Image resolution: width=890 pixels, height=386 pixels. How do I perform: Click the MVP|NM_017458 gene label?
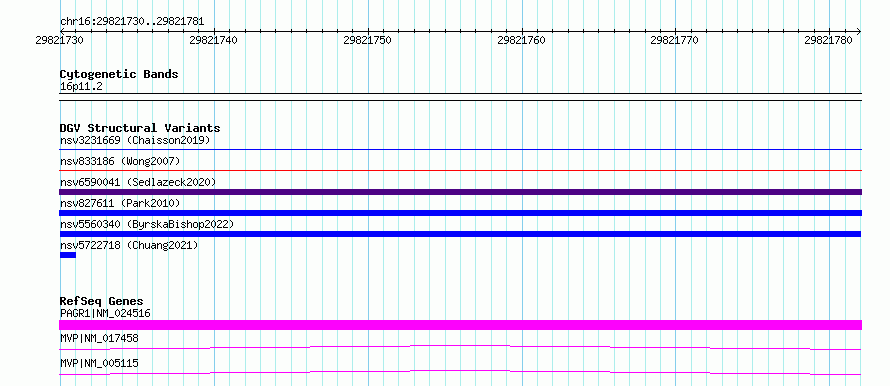[99, 338]
